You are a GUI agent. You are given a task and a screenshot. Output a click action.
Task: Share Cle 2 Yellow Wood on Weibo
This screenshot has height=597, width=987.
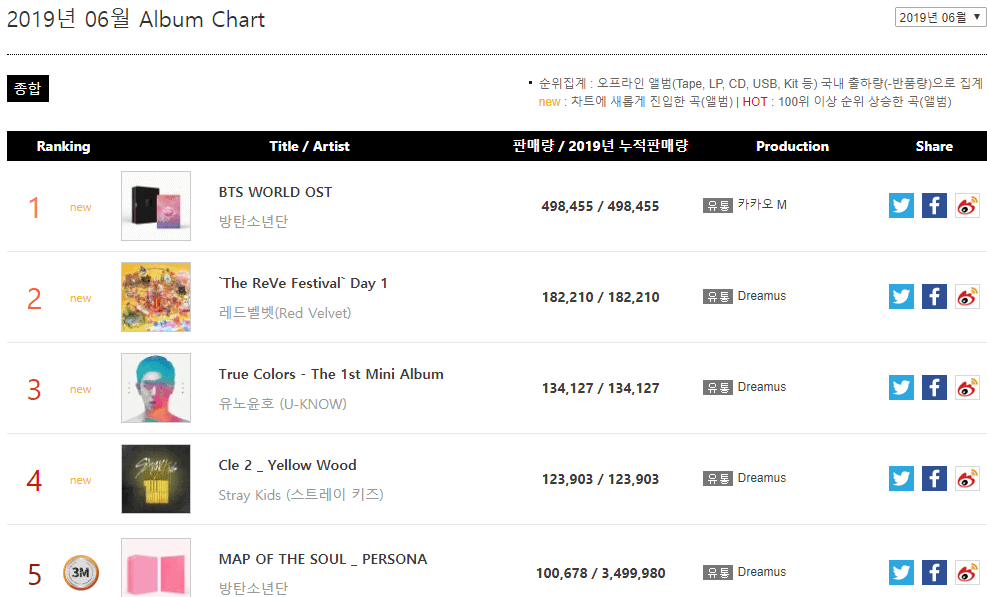click(967, 478)
